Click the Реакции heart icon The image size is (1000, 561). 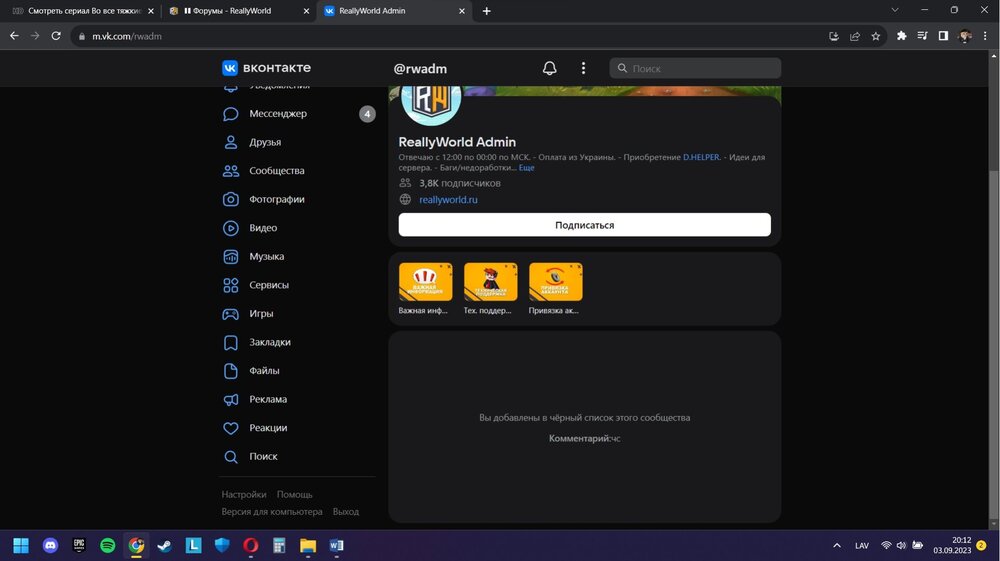click(231, 428)
